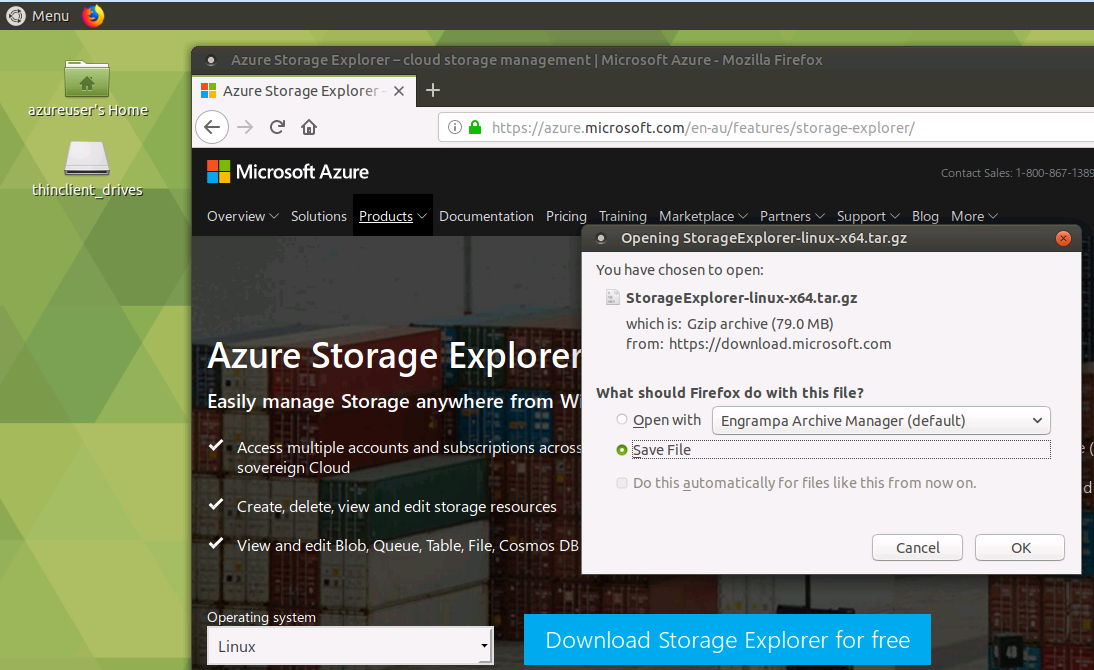Open a new tab with plus icon

(x=433, y=90)
